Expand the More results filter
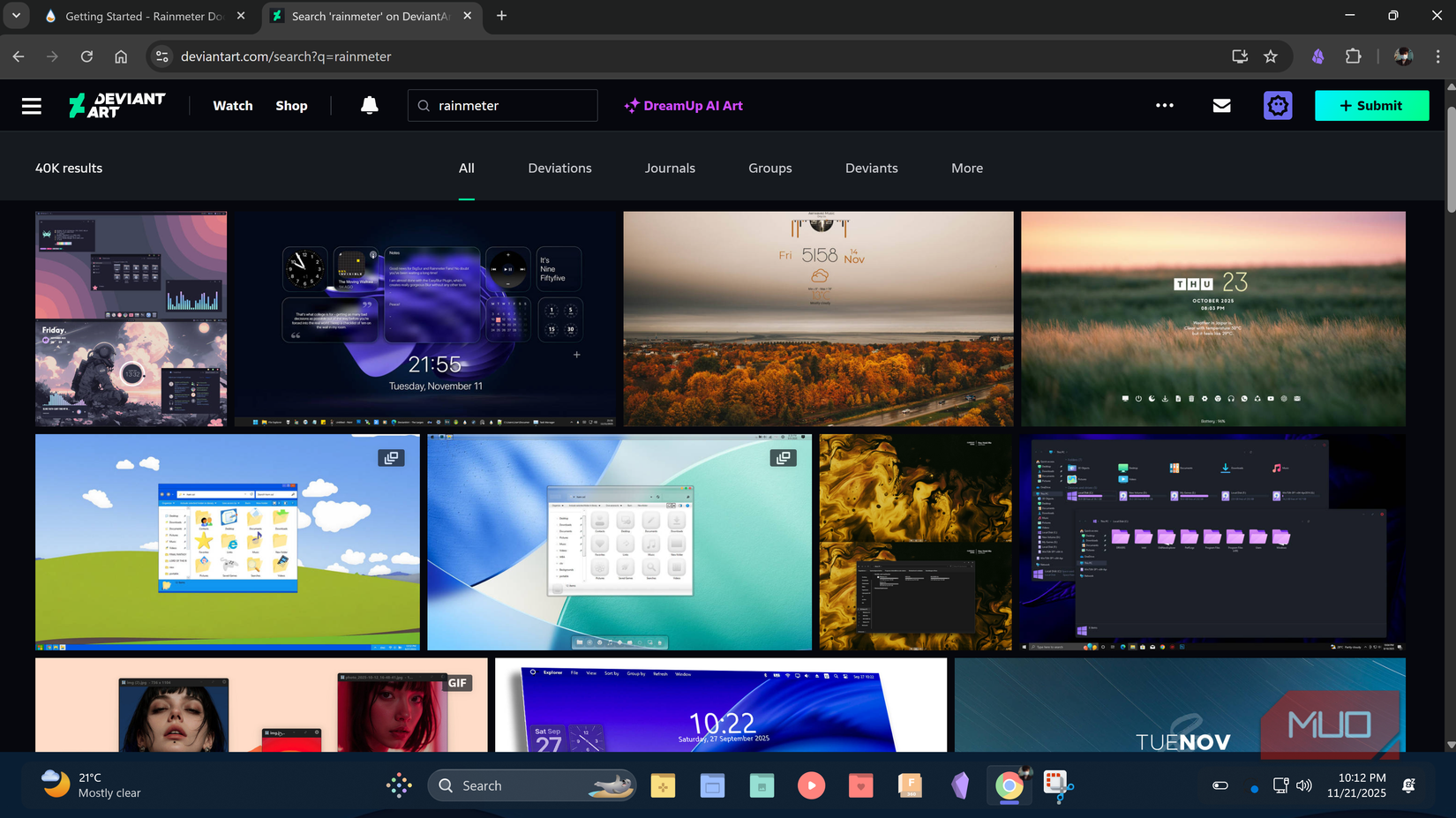Image resolution: width=1456 pixels, height=818 pixels. tap(966, 168)
